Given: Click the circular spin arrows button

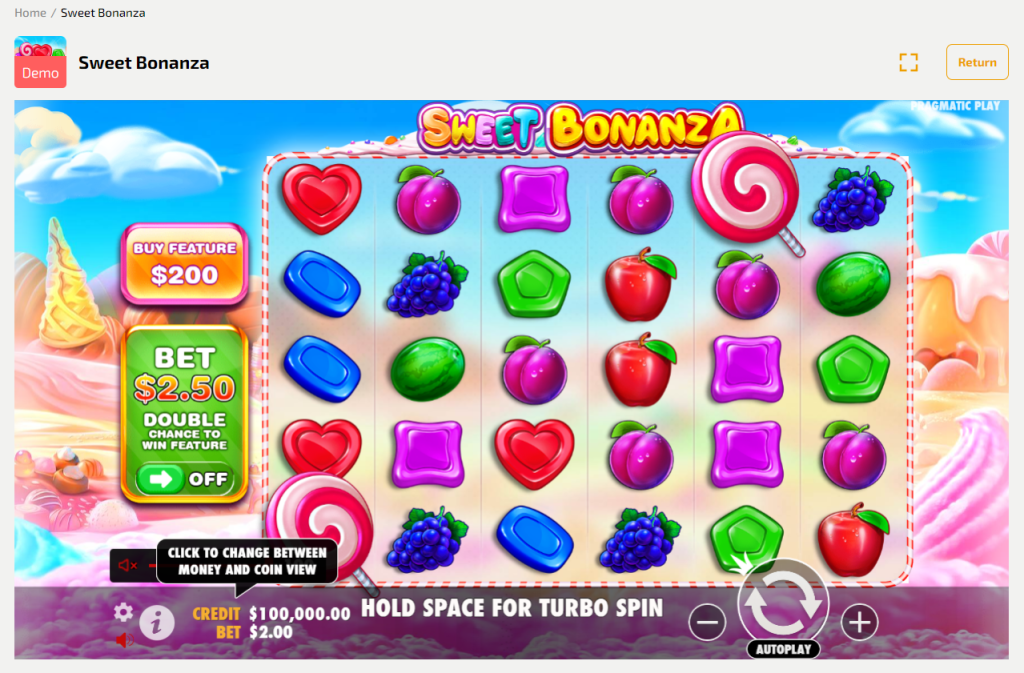Looking at the screenshot, I should [x=783, y=602].
